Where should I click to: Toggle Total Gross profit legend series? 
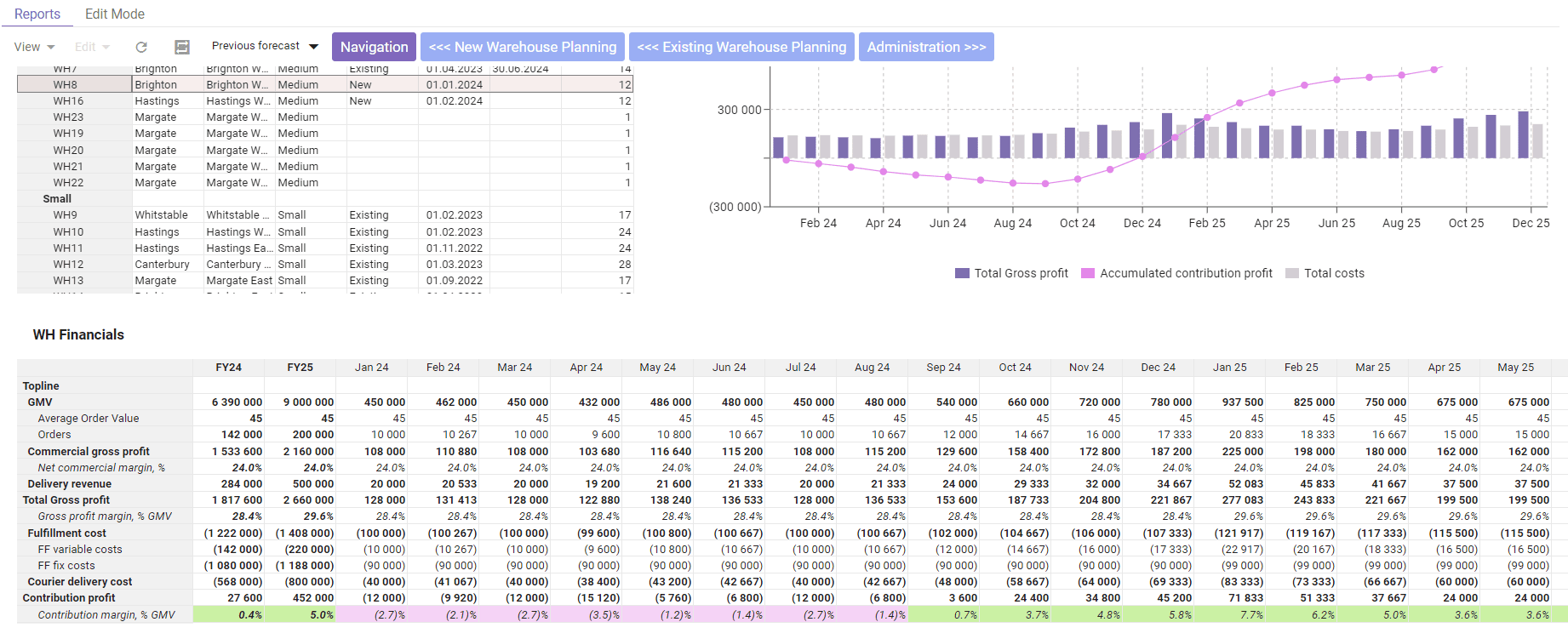coord(1011,273)
